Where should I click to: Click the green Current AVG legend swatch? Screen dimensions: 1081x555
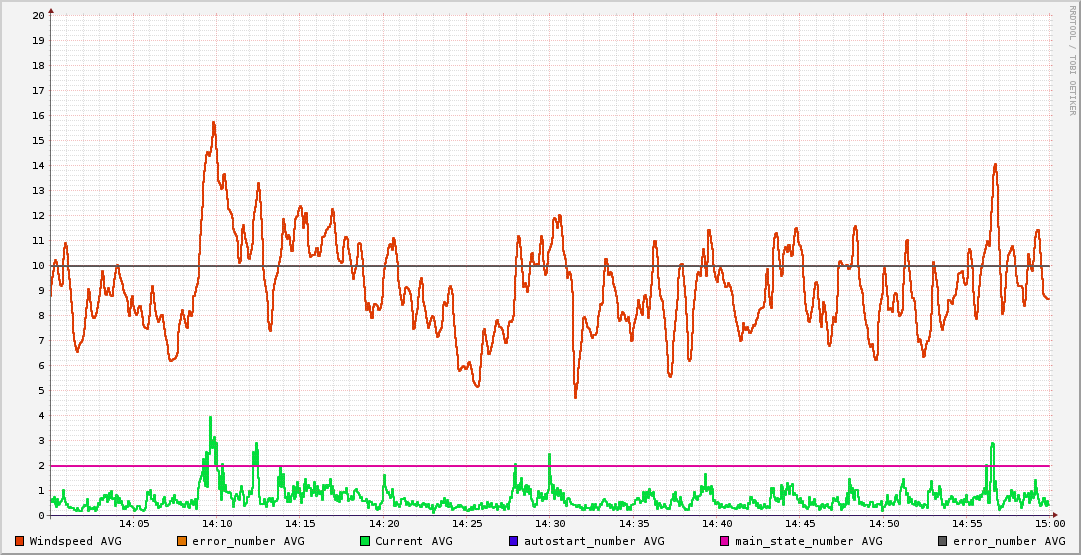(x=365, y=541)
